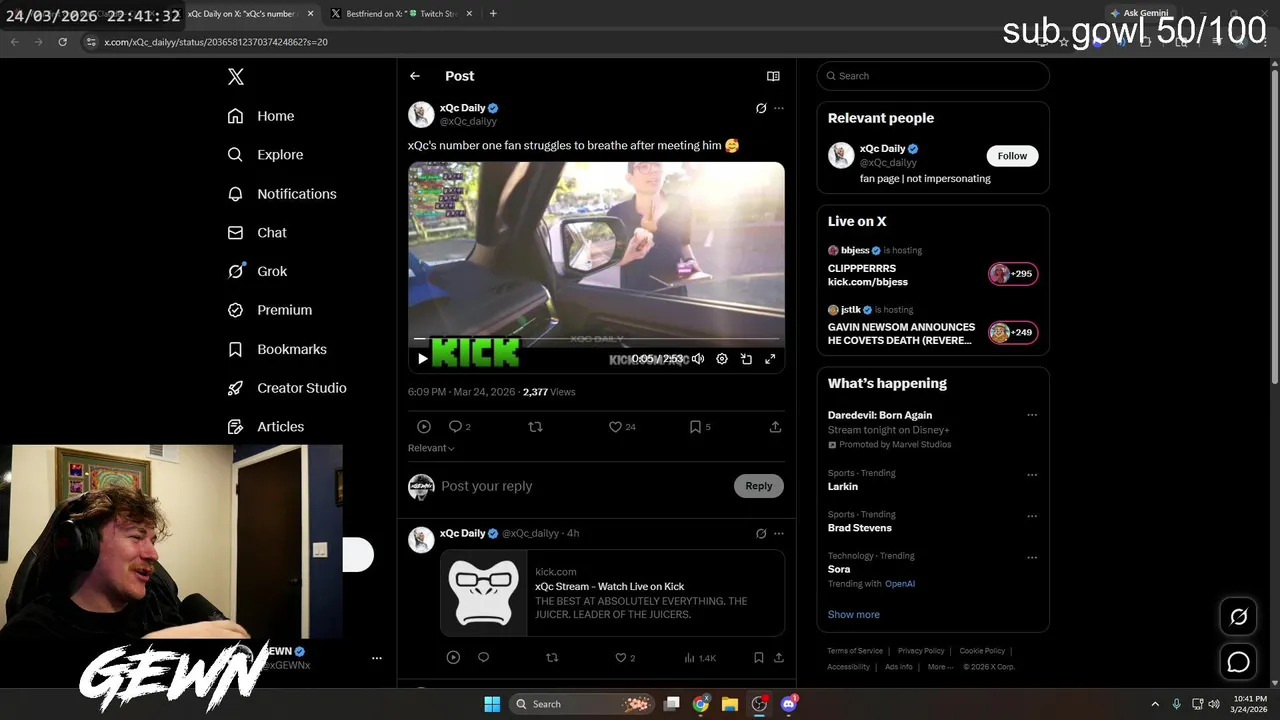Open Articles in the sidebar

pyautogui.click(x=266, y=427)
